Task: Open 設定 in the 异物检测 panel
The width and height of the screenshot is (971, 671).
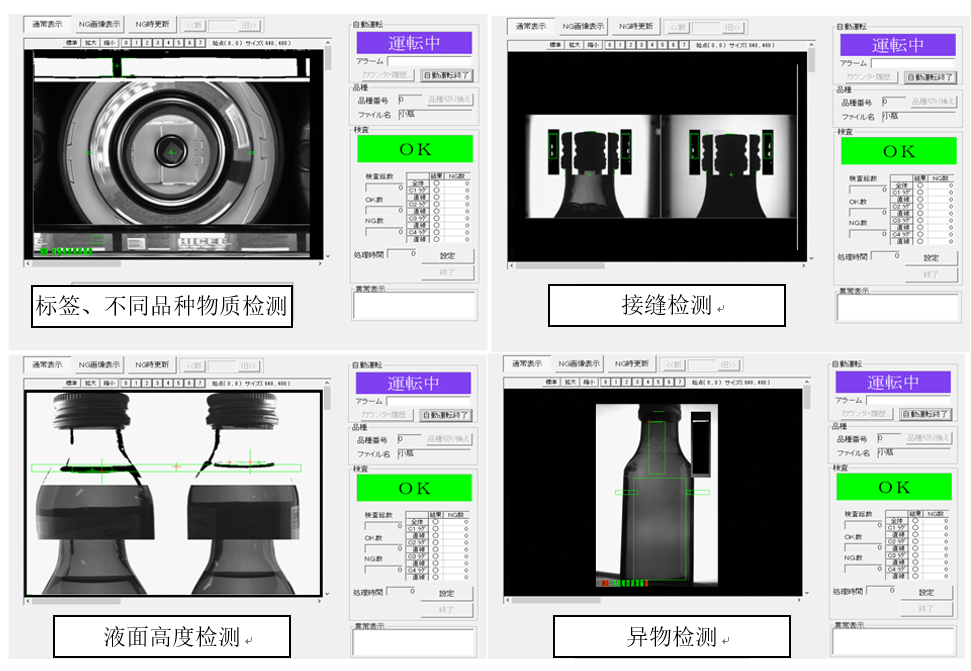Action: tap(926, 592)
